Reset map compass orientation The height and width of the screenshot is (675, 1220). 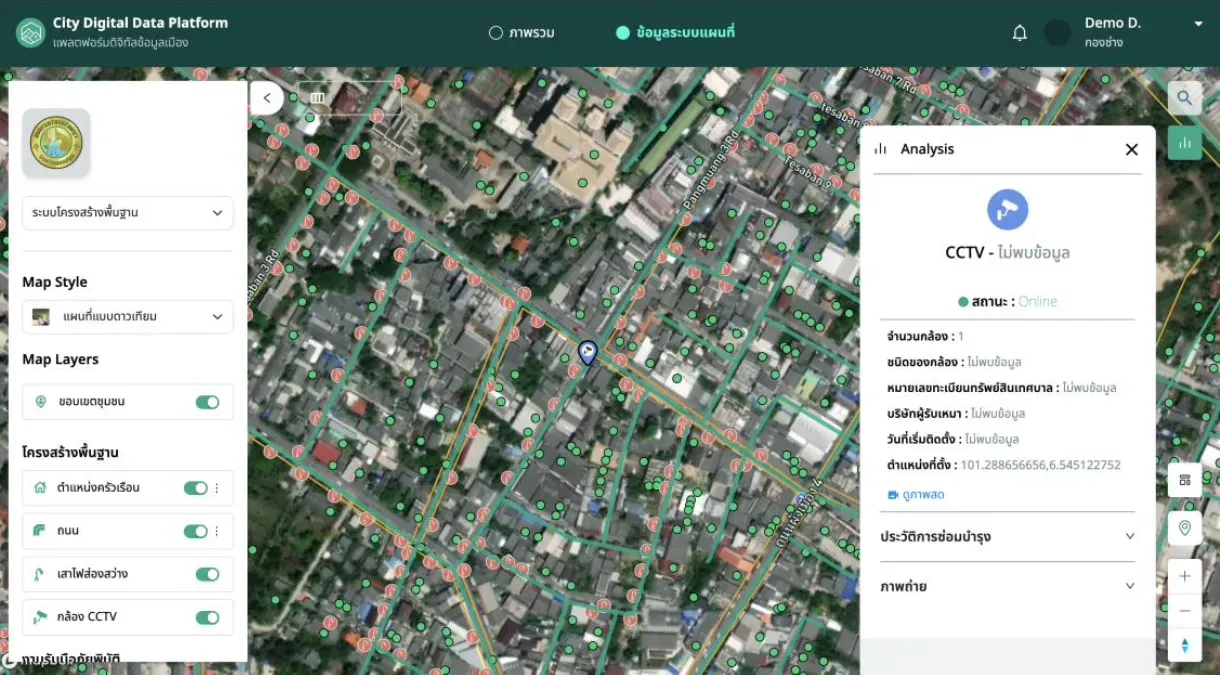pos(1184,645)
